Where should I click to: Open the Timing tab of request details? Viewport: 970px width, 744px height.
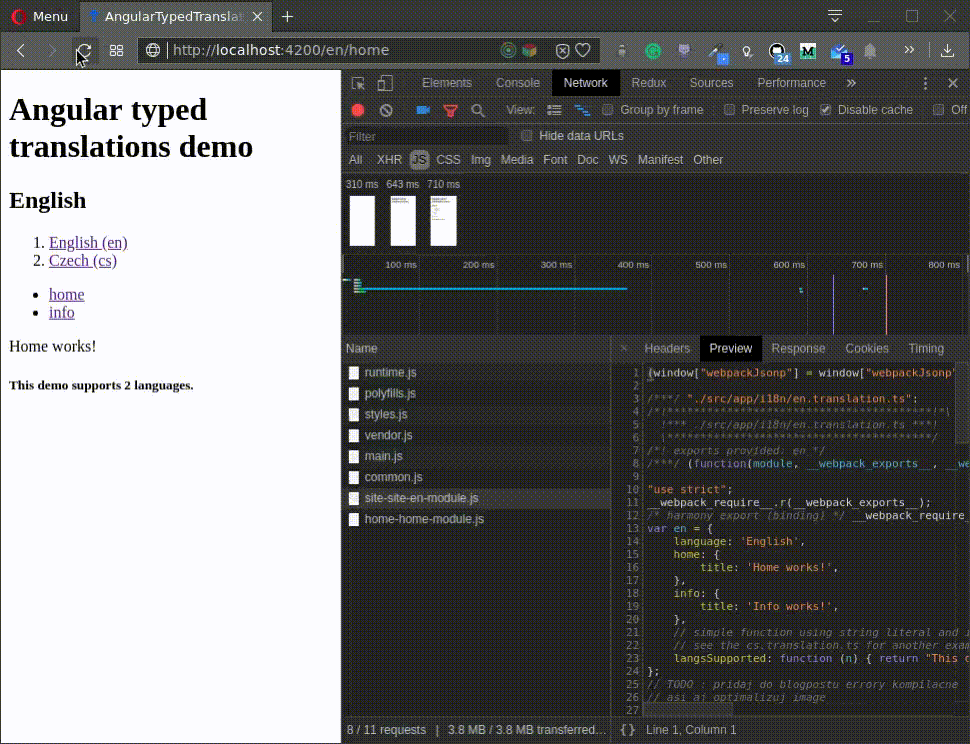(x=926, y=349)
